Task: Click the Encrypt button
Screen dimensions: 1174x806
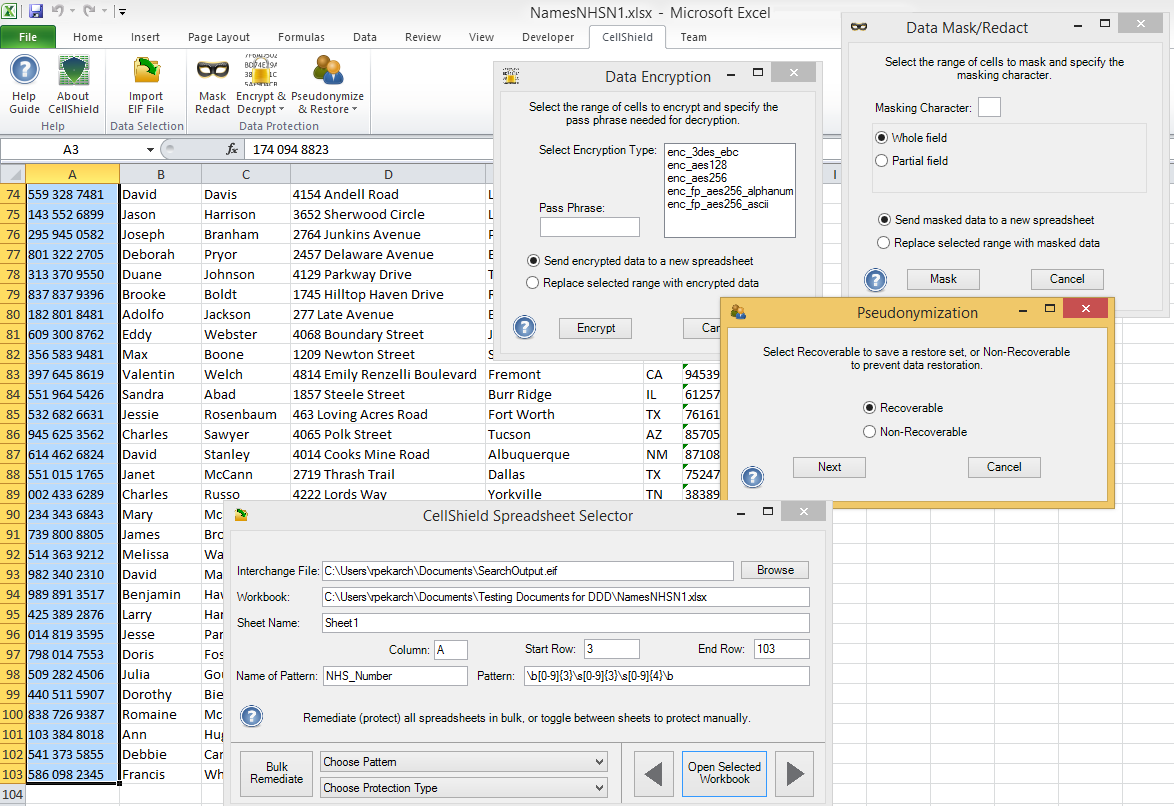Action: (x=595, y=328)
